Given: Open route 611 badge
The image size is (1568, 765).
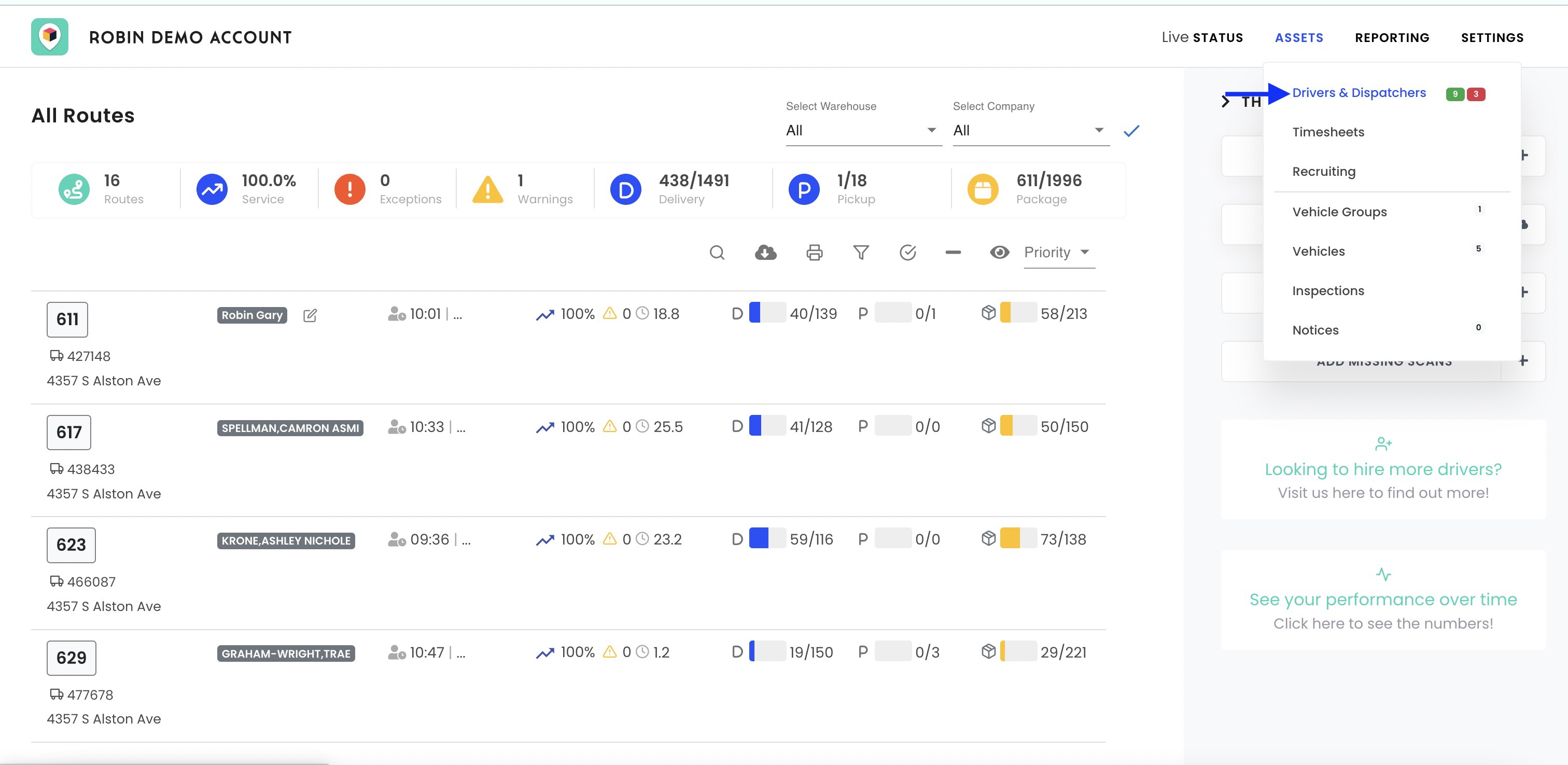Looking at the screenshot, I should 67,319.
